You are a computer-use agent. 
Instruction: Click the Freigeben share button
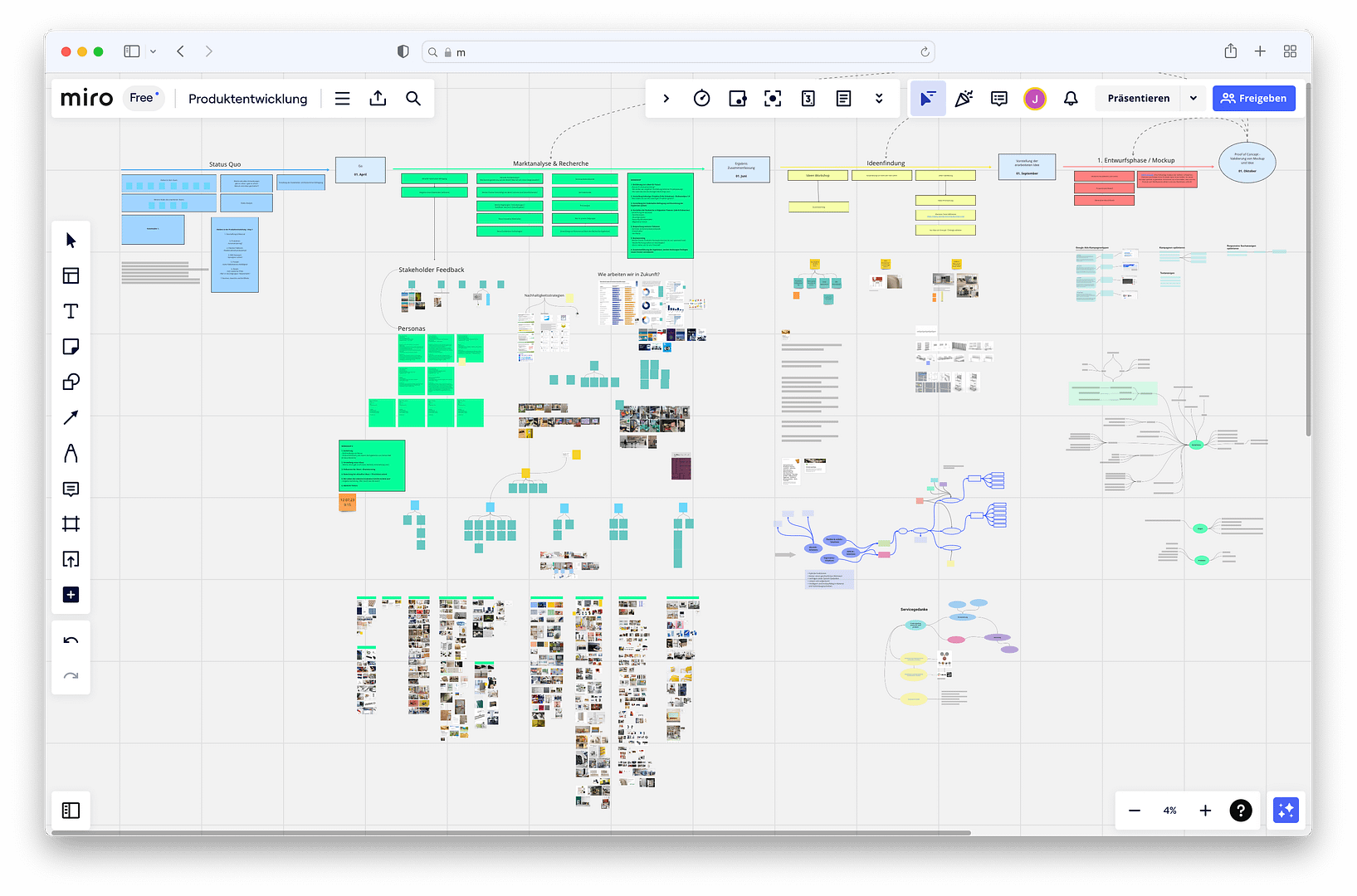pyautogui.click(x=1254, y=98)
